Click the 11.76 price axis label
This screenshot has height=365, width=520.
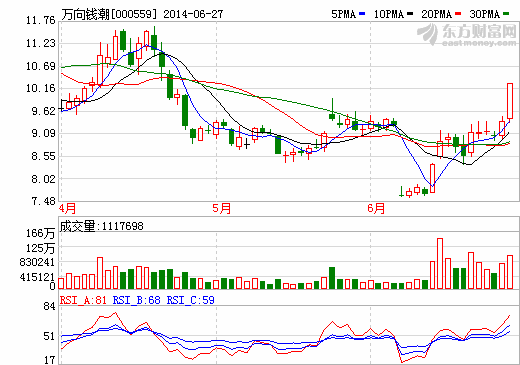41,21
